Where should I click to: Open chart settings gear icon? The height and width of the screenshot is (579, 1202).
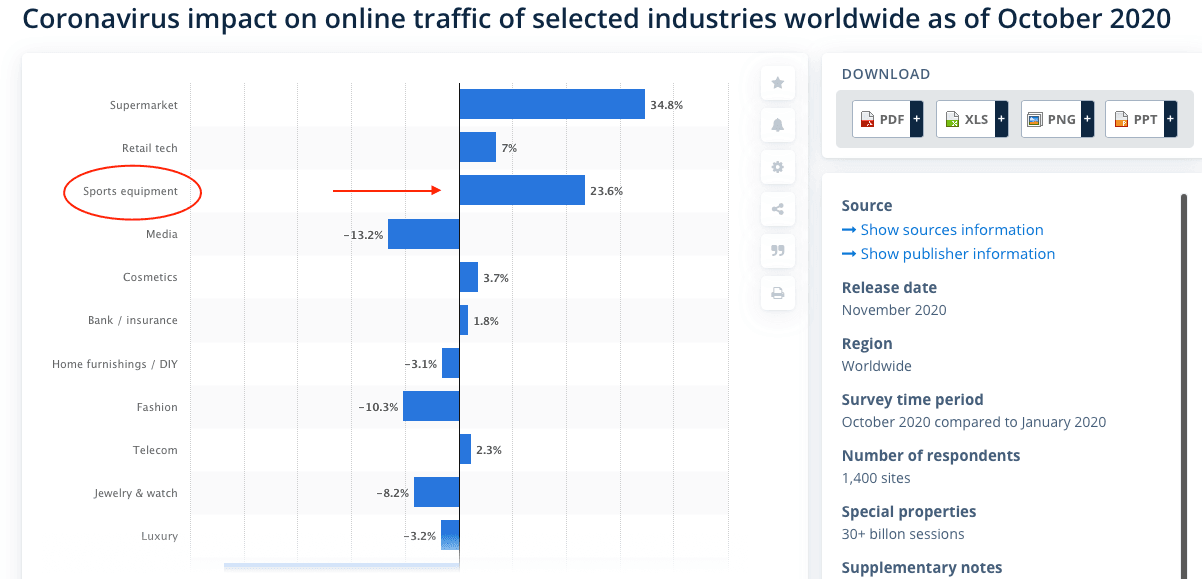[x=778, y=167]
